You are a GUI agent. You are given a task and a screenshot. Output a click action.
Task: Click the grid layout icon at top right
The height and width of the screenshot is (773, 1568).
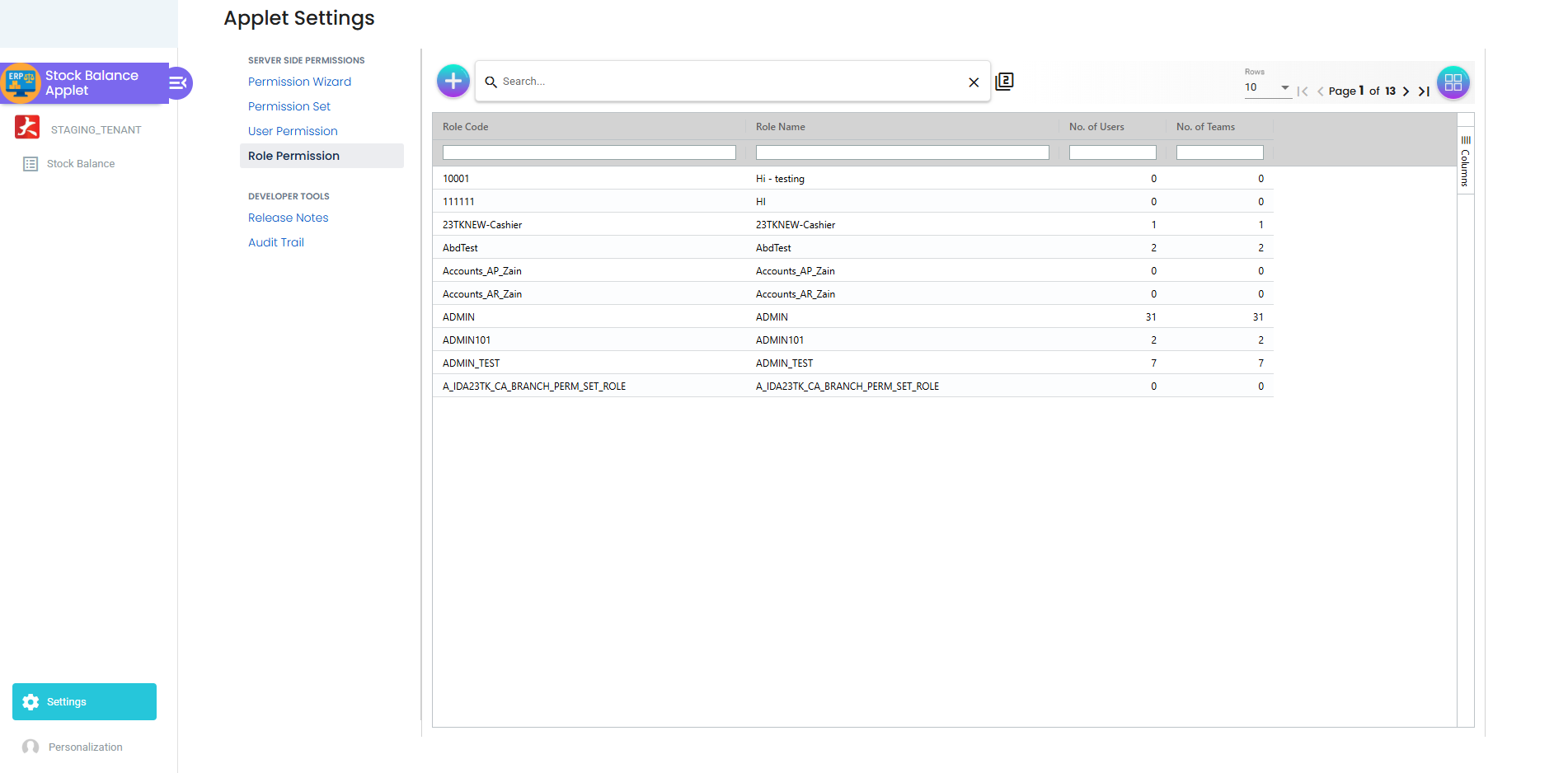click(x=1453, y=82)
